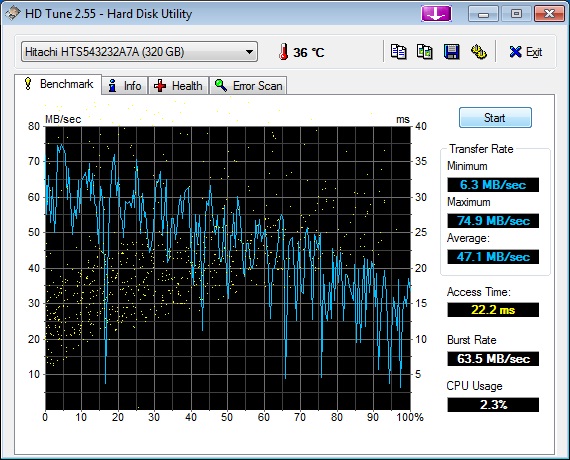570x460 pixels.
Task: Open options wrench settings icon
Action: click(x=478, y=52)
